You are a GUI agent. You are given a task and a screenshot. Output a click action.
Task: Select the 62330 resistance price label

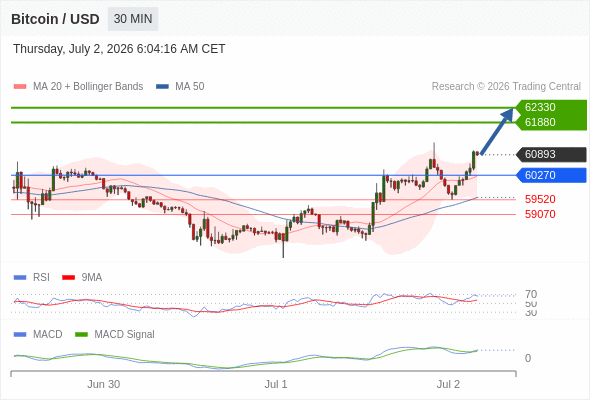540,107
